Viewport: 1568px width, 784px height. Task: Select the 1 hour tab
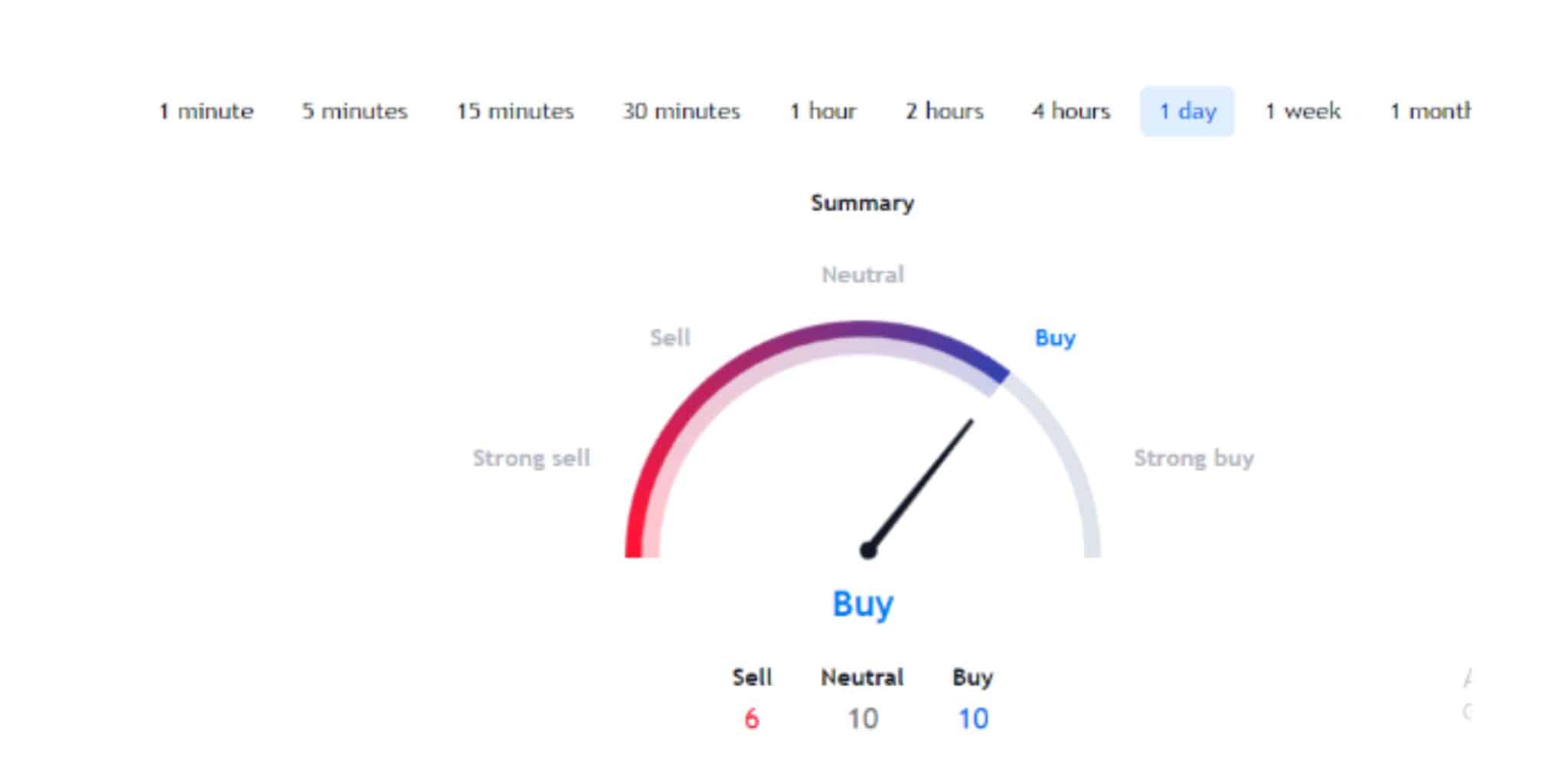[x=823, y=112]
